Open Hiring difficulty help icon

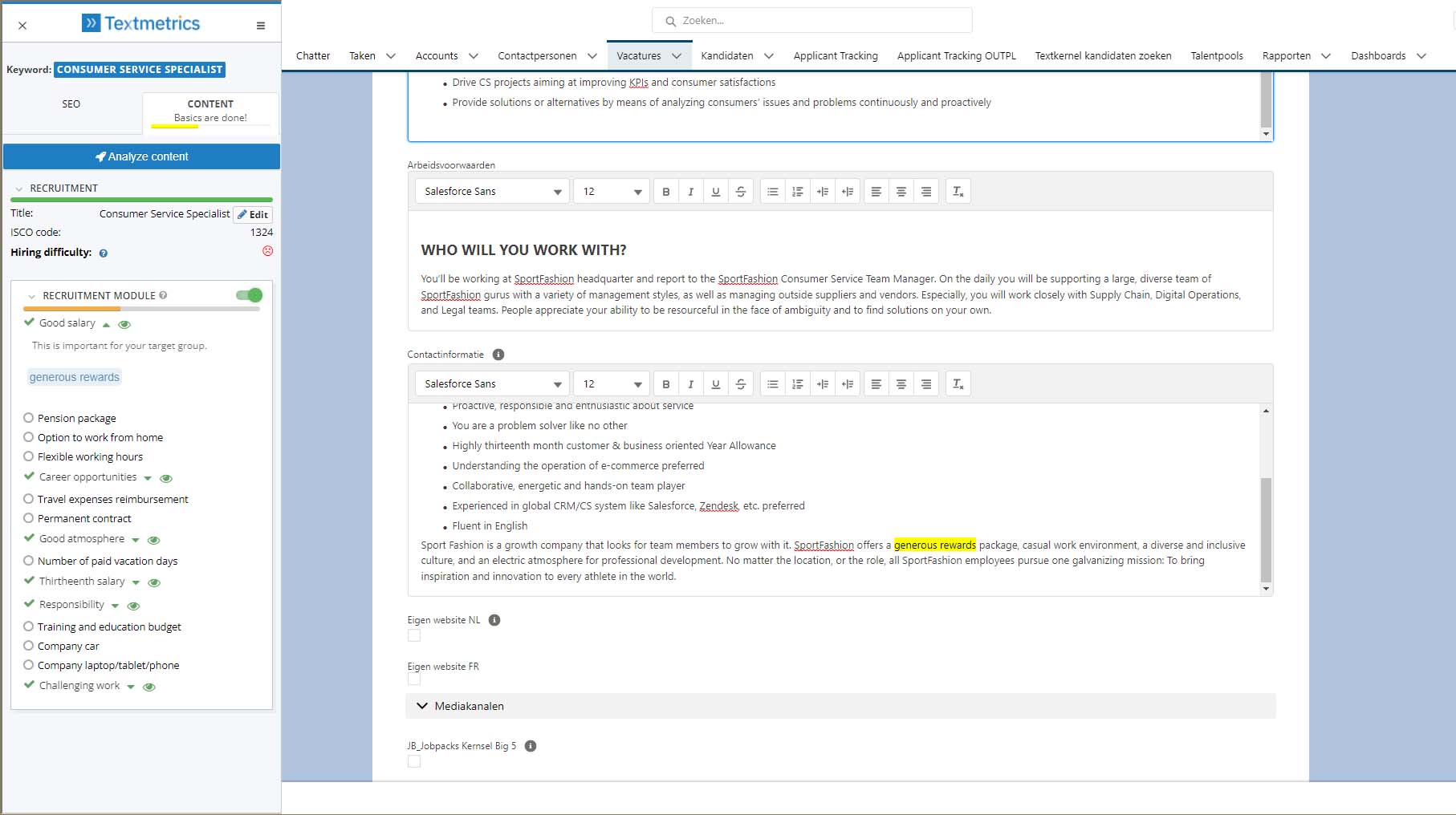pyautogui.click(x=104, y=253)
